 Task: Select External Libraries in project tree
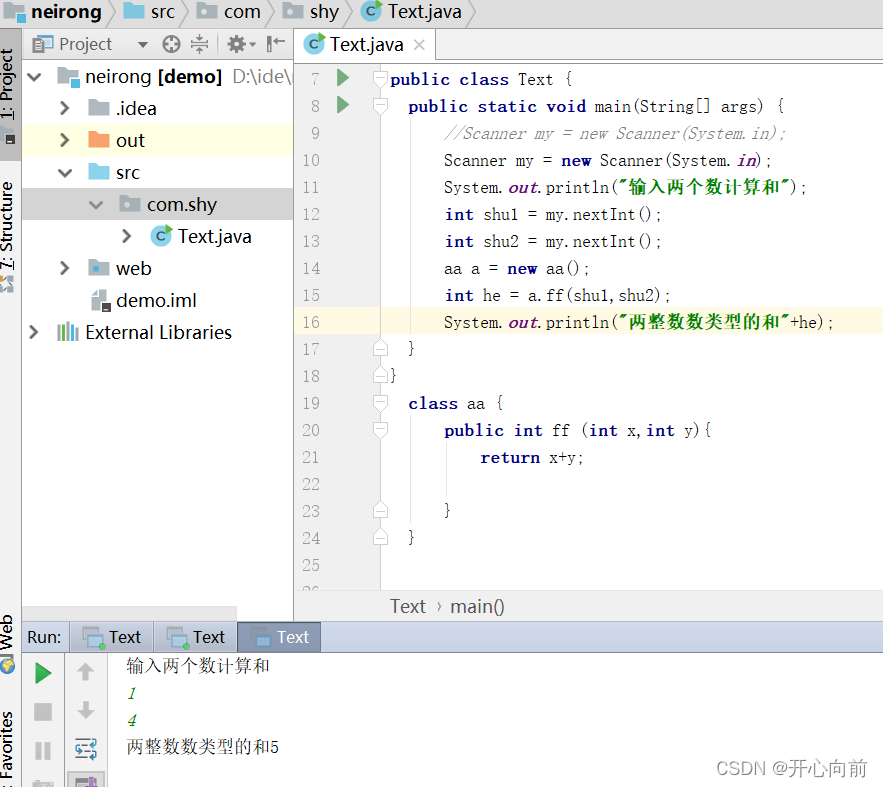pyautogui.click(x=144, y=332)
